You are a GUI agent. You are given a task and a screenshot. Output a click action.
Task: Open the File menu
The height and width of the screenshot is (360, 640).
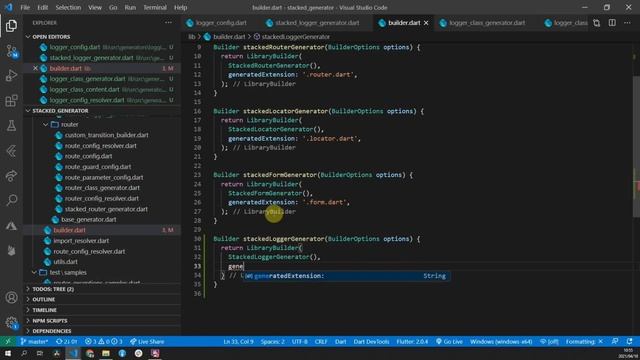tap(25, 7)
